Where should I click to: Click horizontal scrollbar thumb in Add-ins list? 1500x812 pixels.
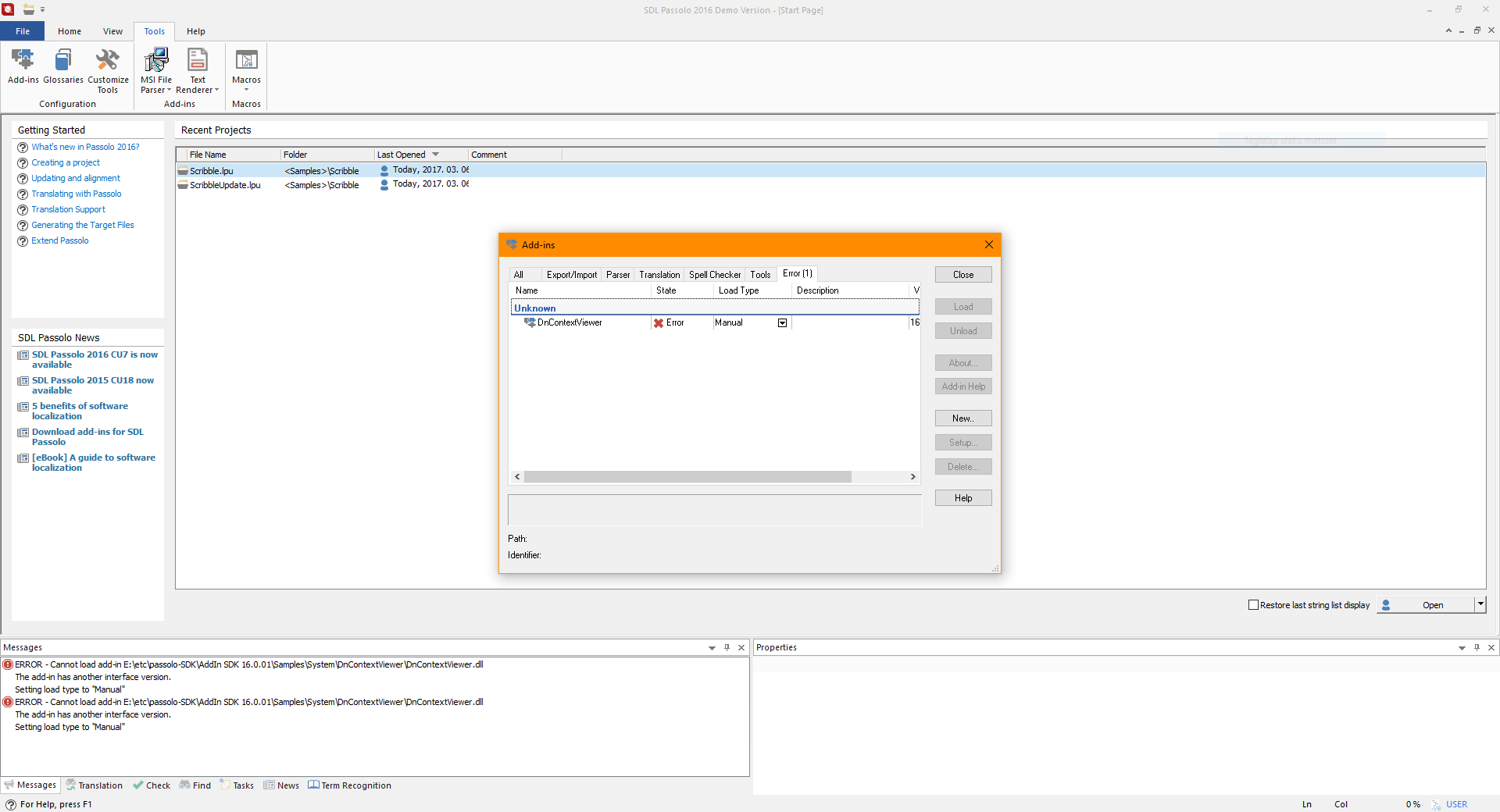687,477
